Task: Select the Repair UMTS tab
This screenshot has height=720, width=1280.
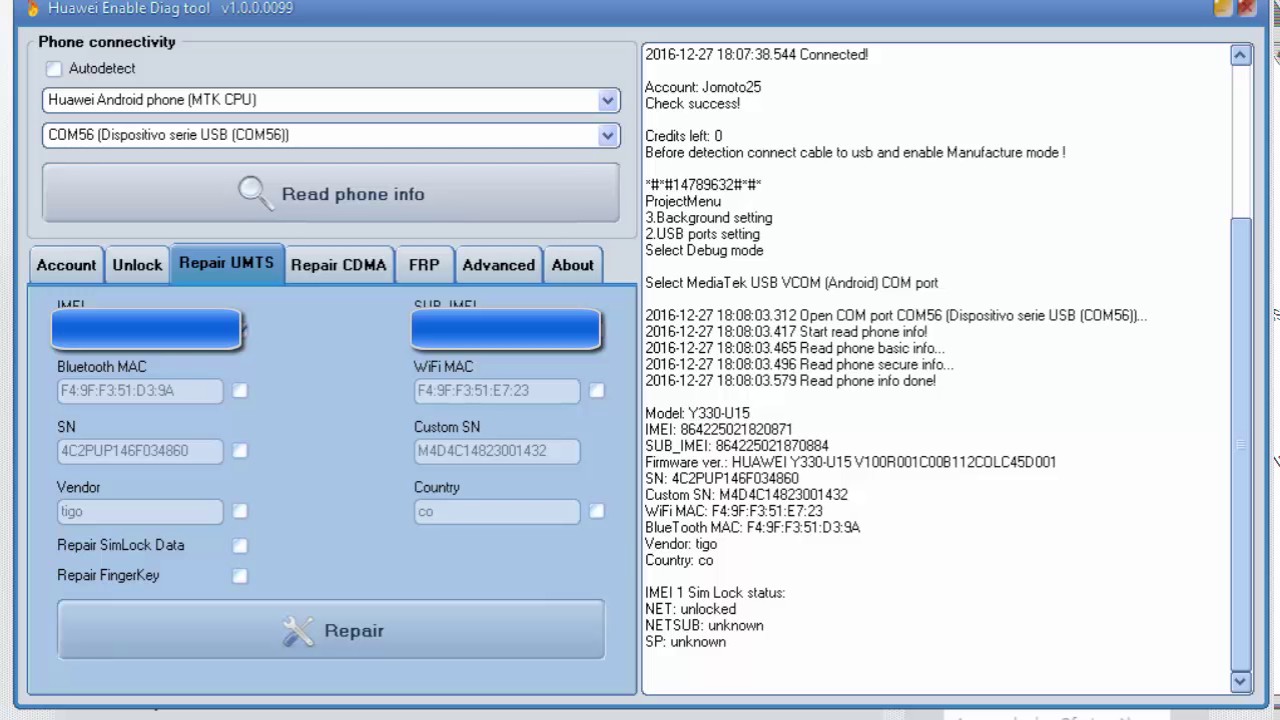Action: 227,263
